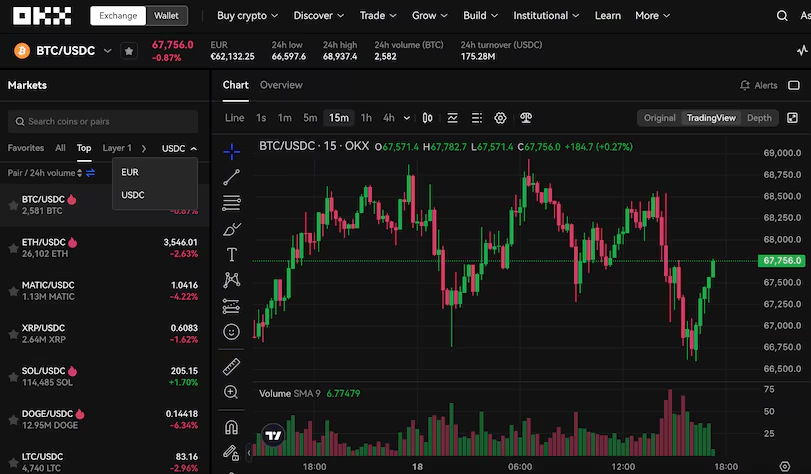Set the 1h timeframe

[x=366, y=118]
